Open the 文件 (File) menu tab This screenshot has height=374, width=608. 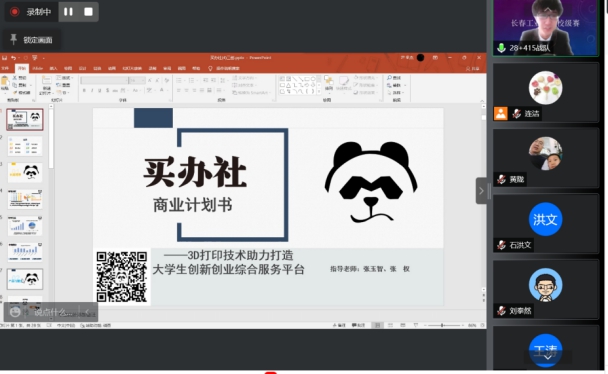click(x=5, y=69)
